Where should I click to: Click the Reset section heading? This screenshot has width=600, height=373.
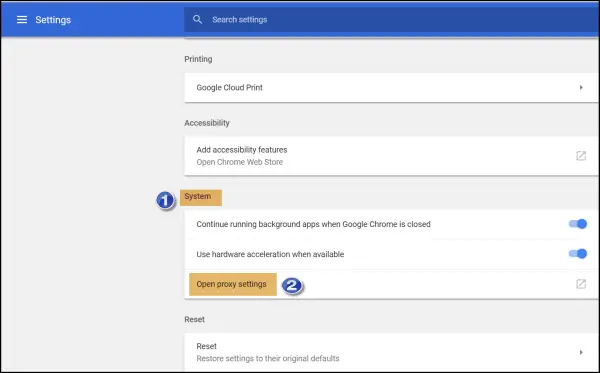(194, 319)
